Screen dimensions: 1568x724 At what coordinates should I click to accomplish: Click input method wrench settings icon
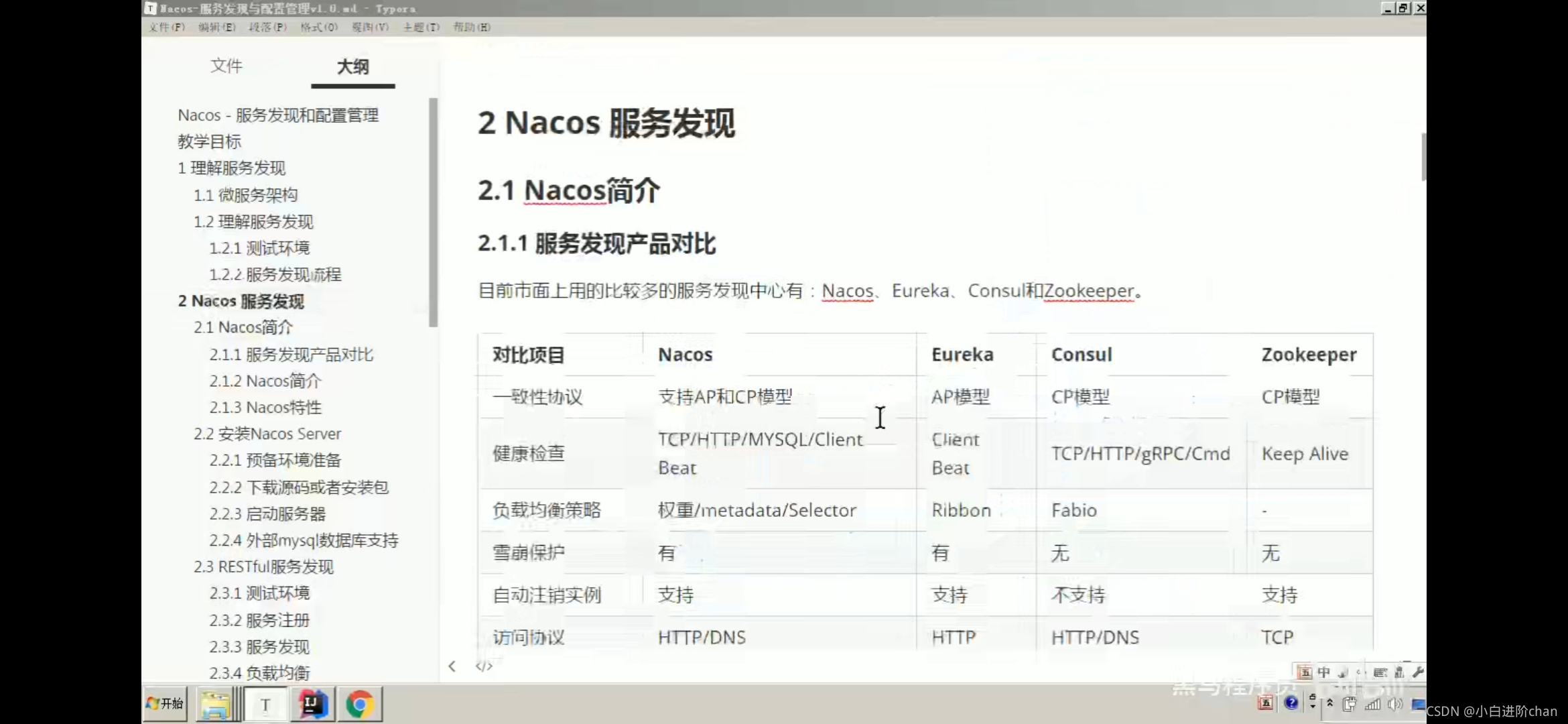[1417, 672]
